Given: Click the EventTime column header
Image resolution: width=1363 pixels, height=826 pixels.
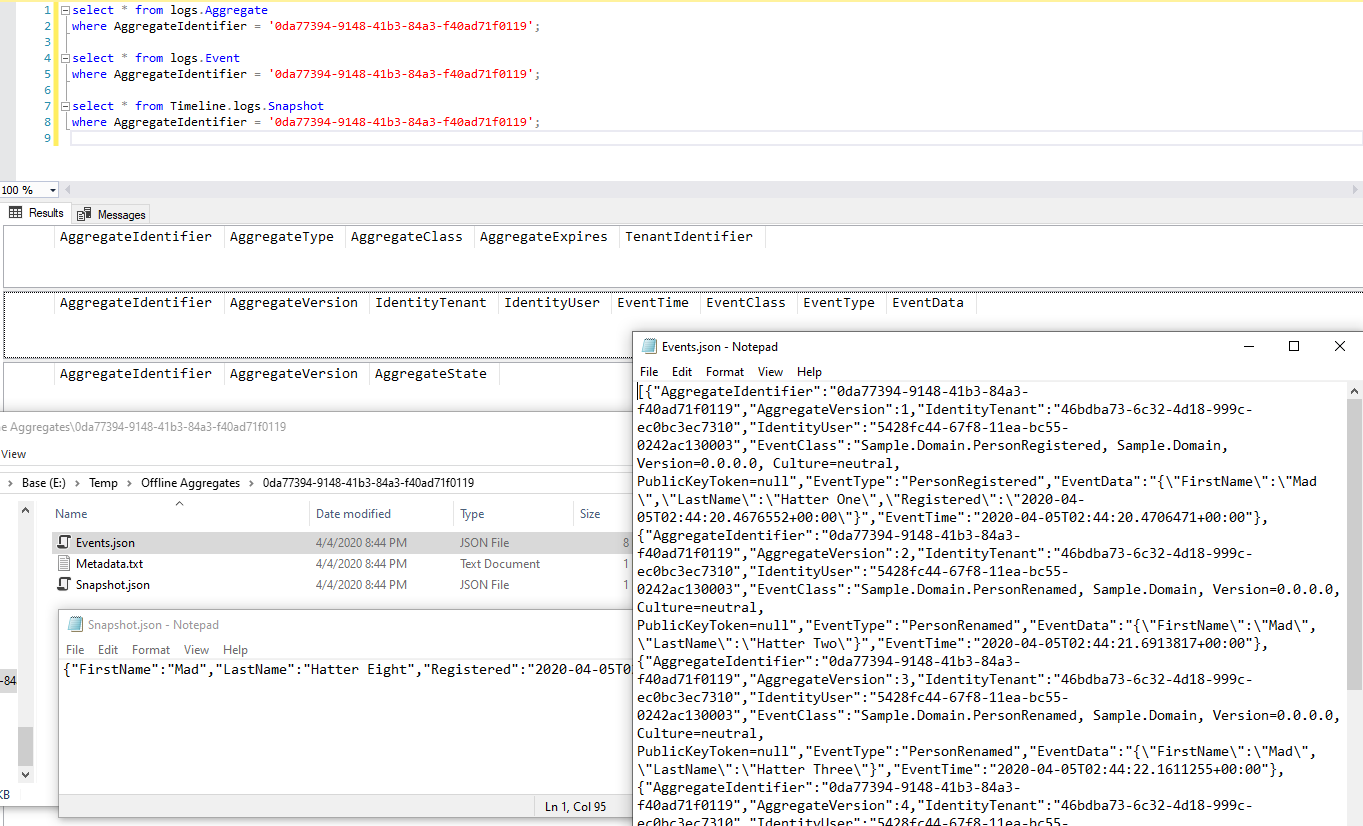Looking at the screenshot, I should 653,303.
